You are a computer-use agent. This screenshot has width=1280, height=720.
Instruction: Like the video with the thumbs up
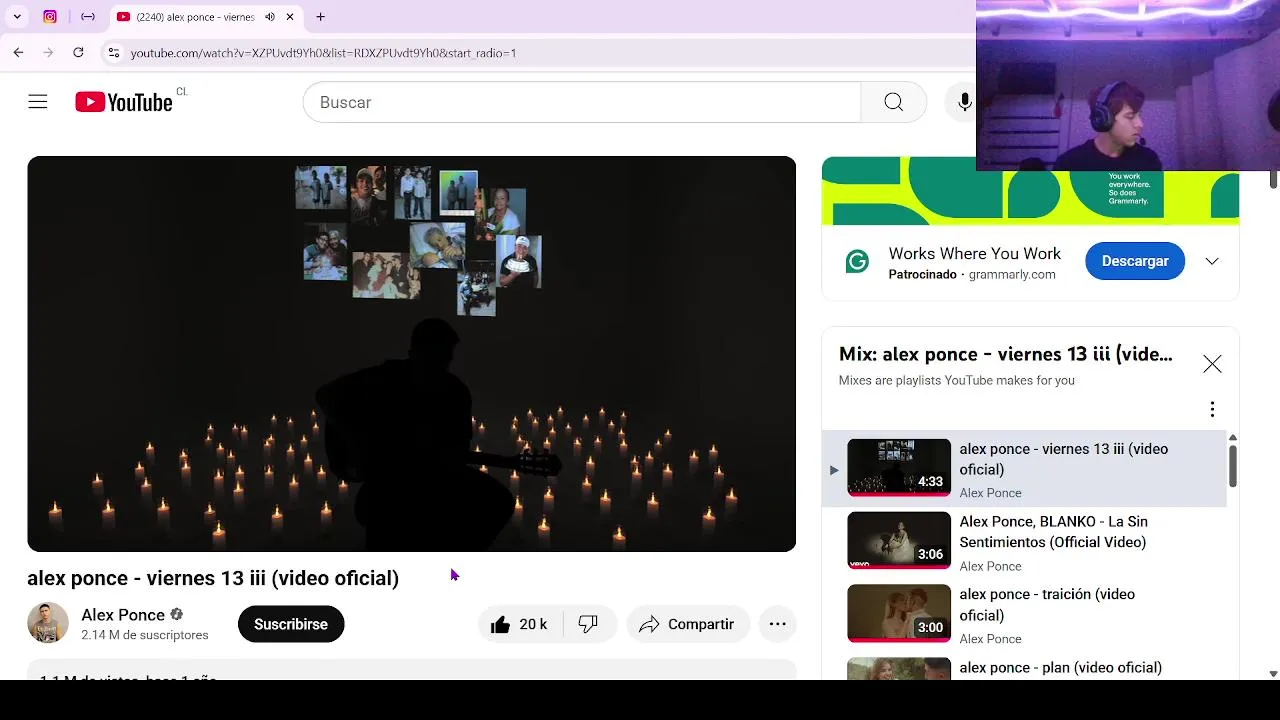(519, 624)
